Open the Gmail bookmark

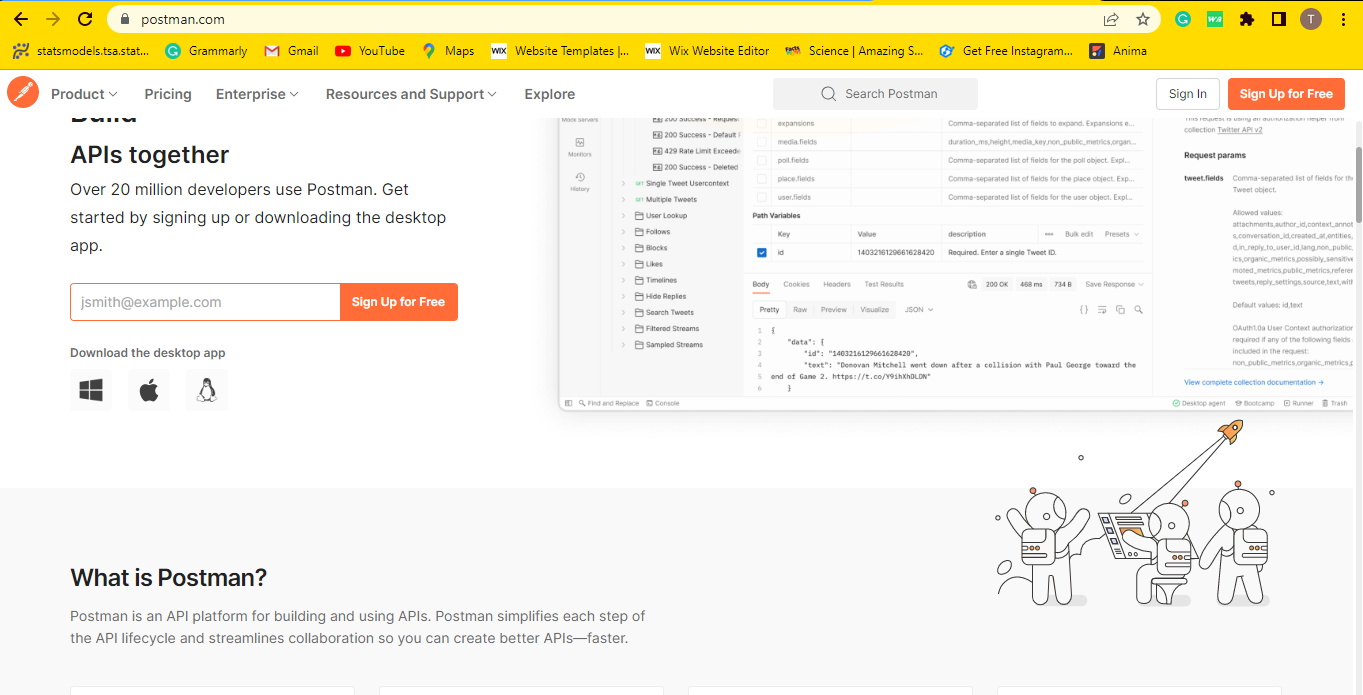point(291,51)
